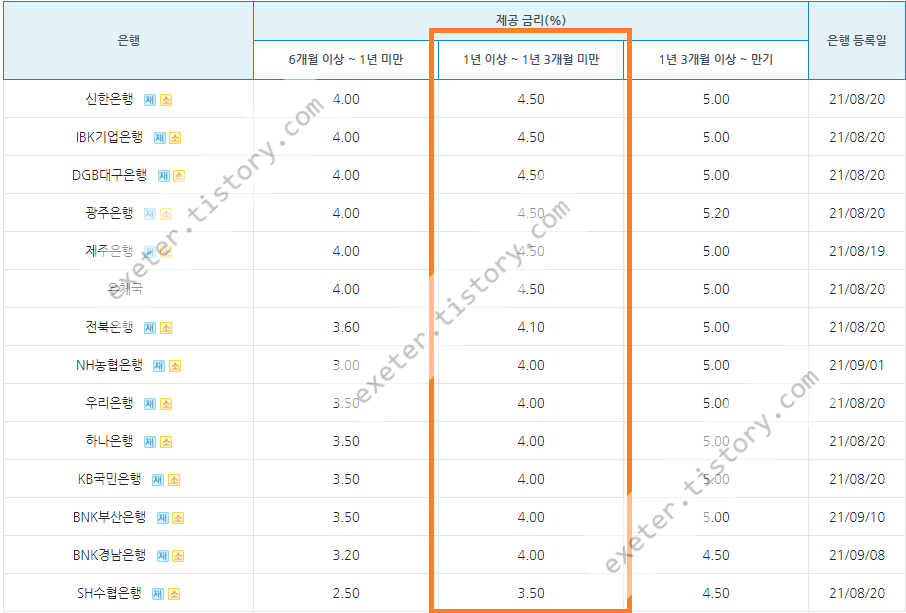
Task: Select the 하나은행 bank name
Action: tap(109, 441)
